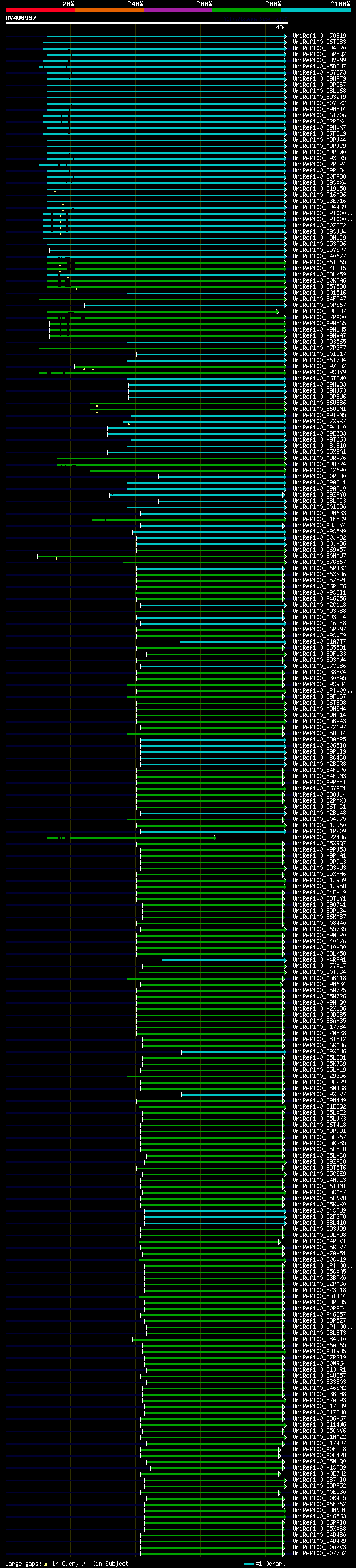Click the label UniRef100_Q42690

[x=319, y=470]
